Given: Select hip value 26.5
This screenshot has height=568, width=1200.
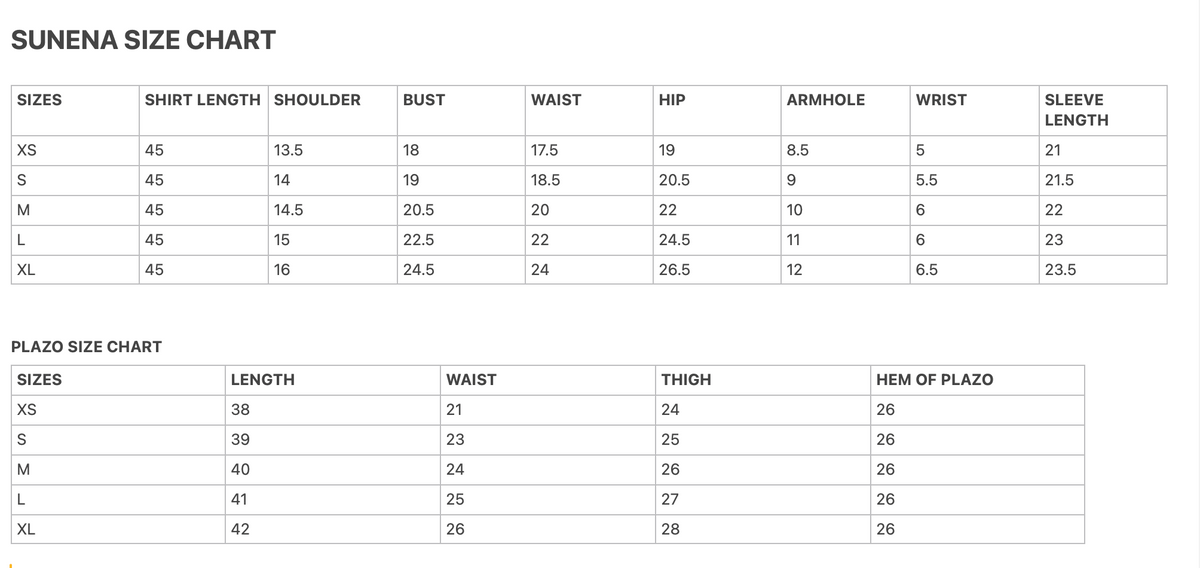Looking at the screenshot, I should 674,270.
